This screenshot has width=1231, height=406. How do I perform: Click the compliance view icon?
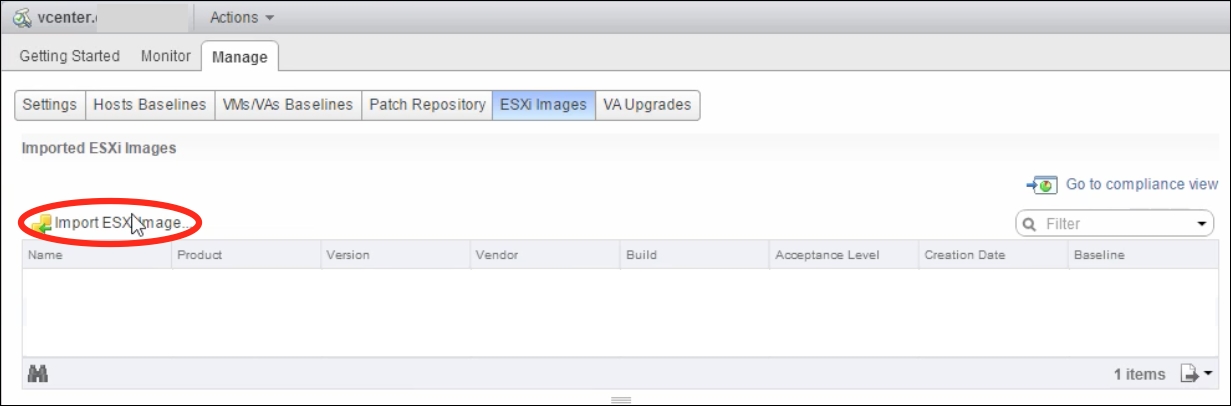coord(1042,185)
